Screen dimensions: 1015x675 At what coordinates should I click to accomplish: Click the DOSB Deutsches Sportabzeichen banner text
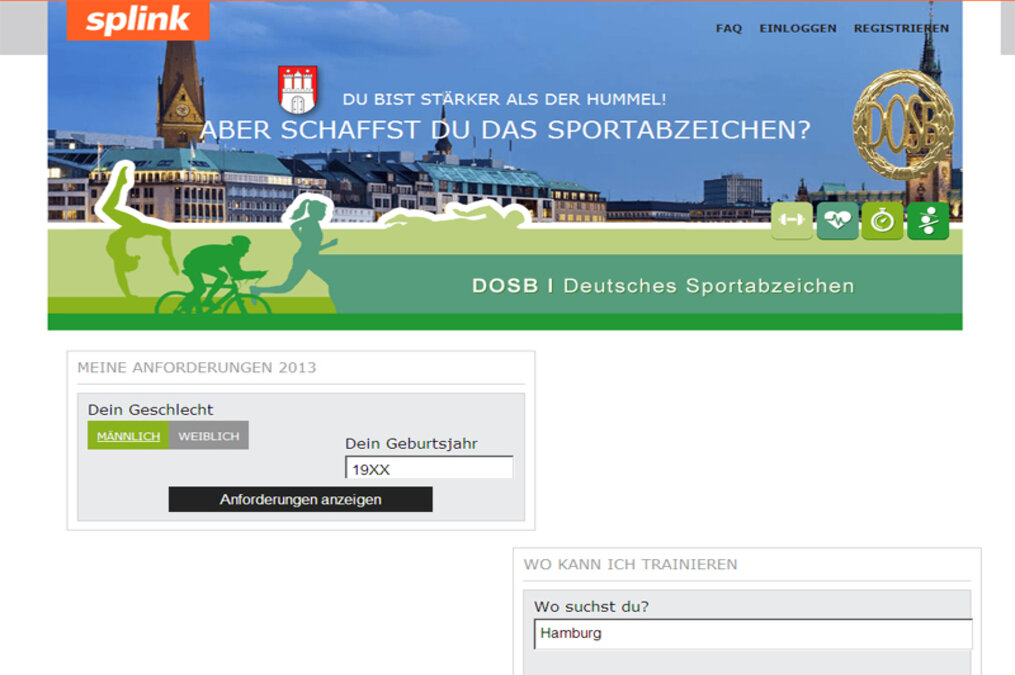[662, 286]
